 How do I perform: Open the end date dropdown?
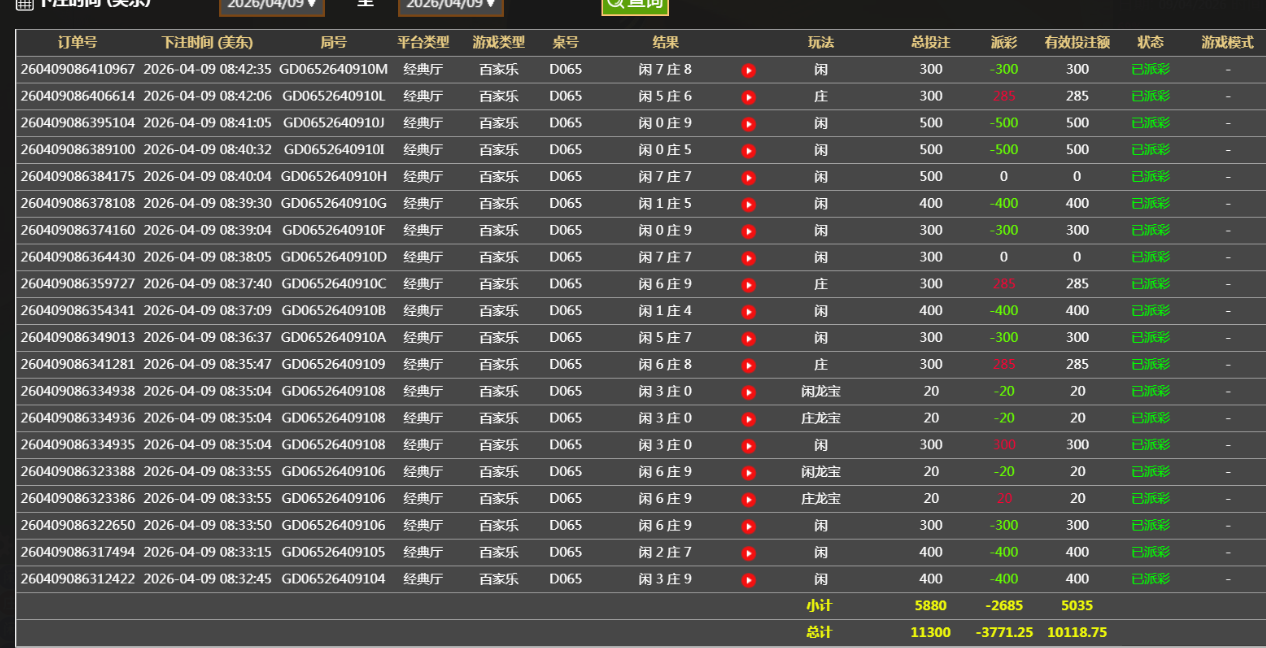pyautogui.click(x=450, y=5)
